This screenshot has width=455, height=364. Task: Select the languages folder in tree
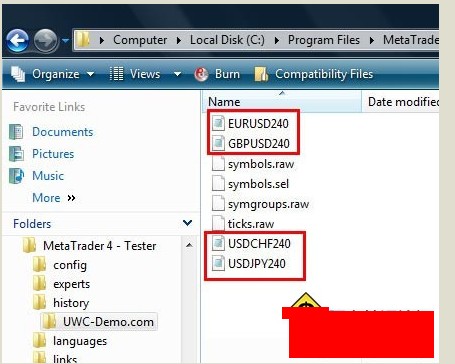(80, 341)
